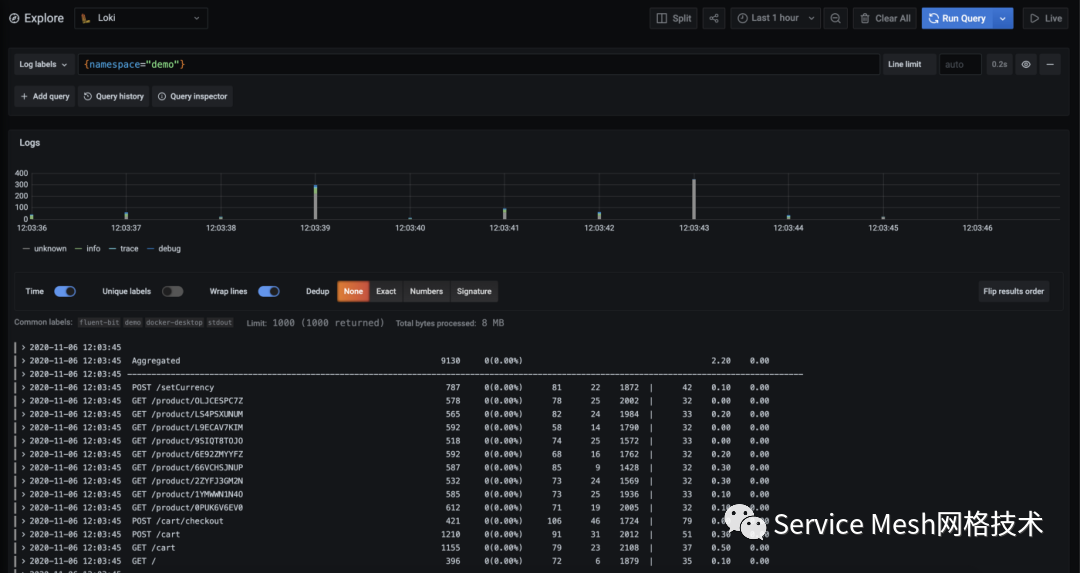Click the GET /cart log text

tap(154, 548)
